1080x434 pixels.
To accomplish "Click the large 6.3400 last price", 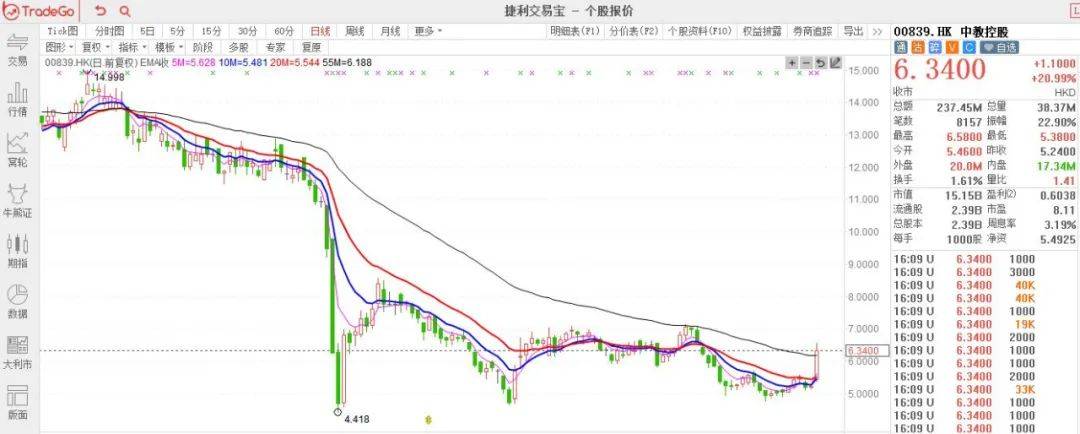I will click(x=940, y=70).
